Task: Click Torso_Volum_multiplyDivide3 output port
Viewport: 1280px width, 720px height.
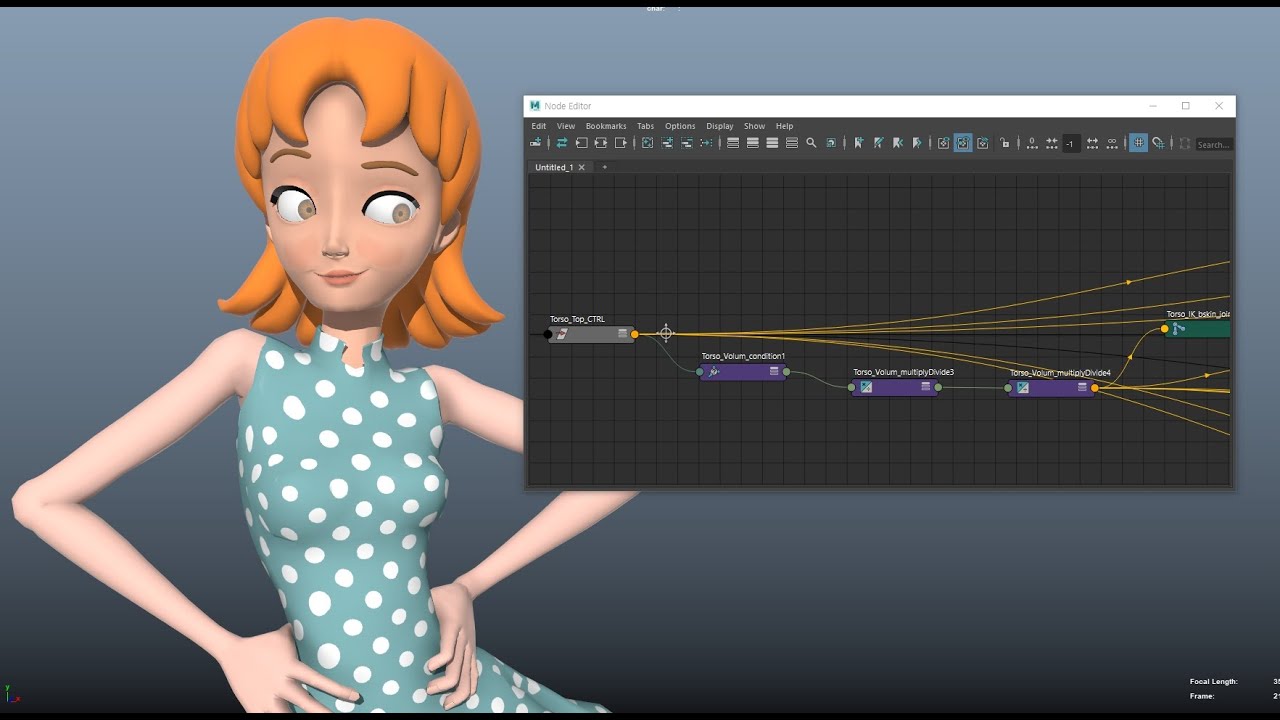Action: tap(938, 387)
